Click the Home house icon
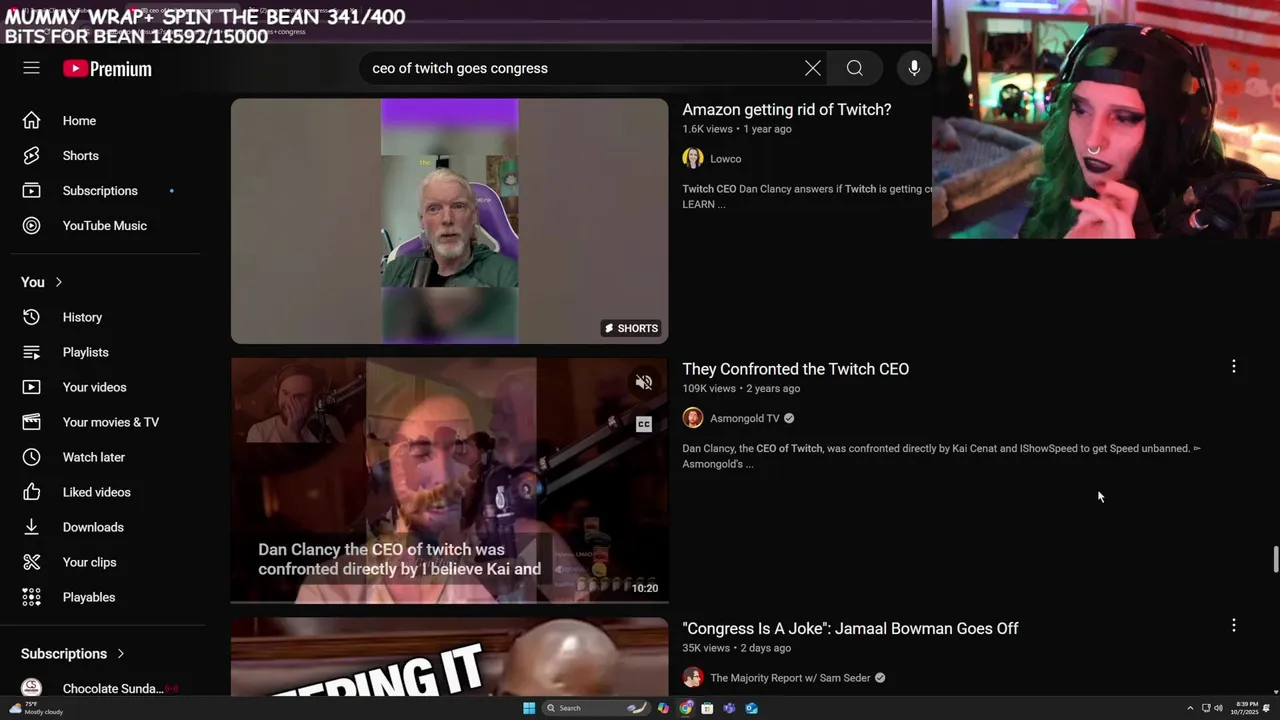1280x720 pixels. [x=31, y=121]
